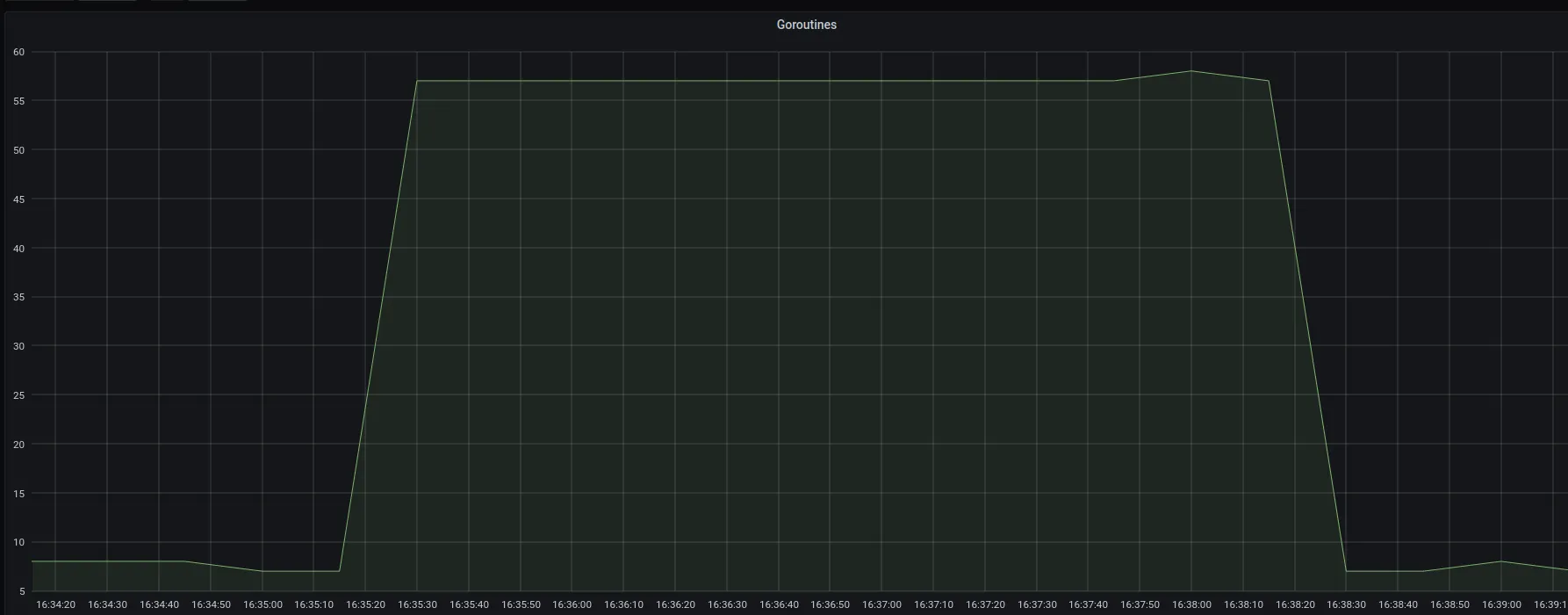Screen dimensions: 1568x615
Task: Open the Goroutines panel title menu
Action: pyautogui.click(x=806, y=25)
